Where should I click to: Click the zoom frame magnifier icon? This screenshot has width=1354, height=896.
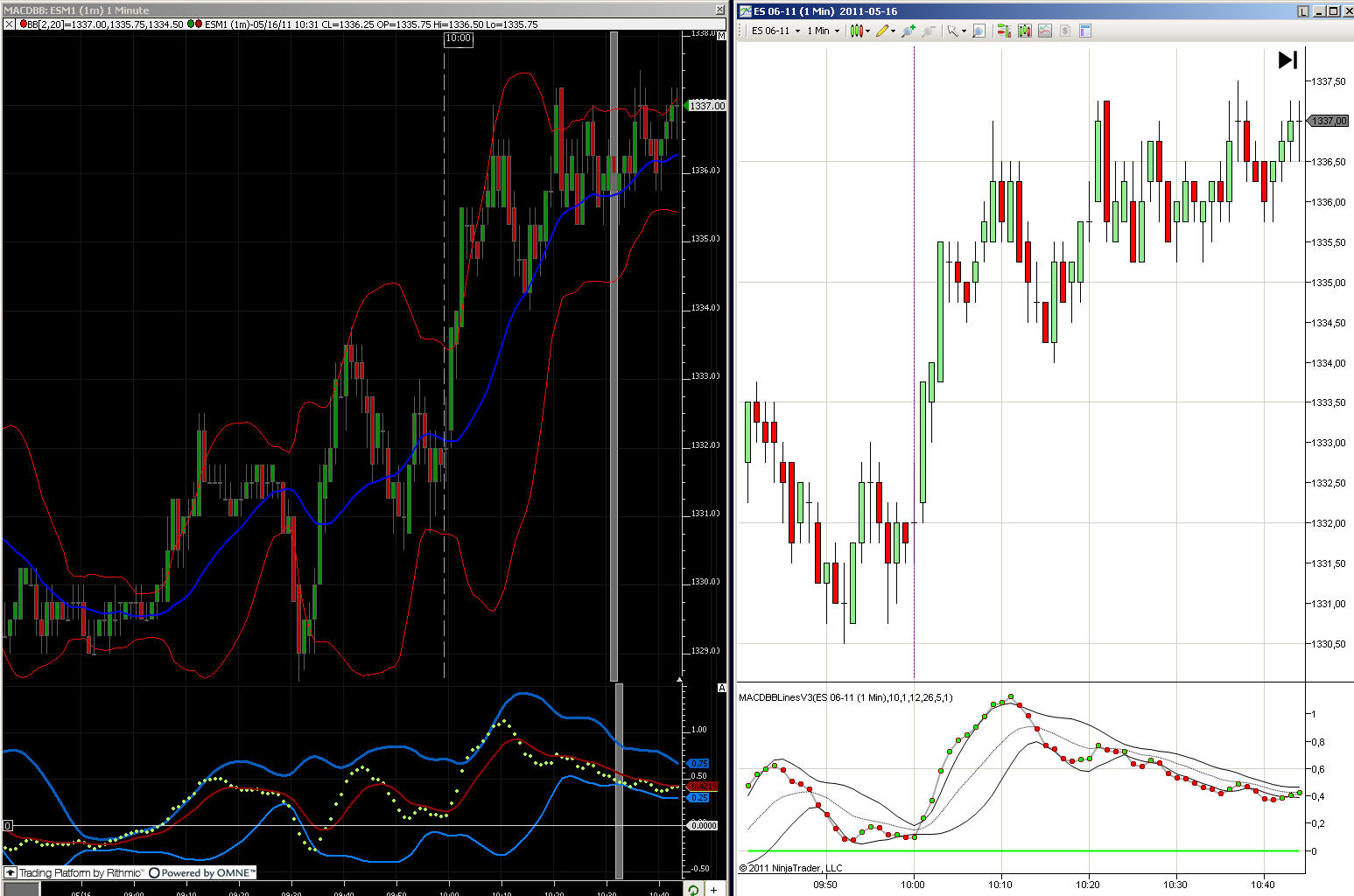(979, 31)
